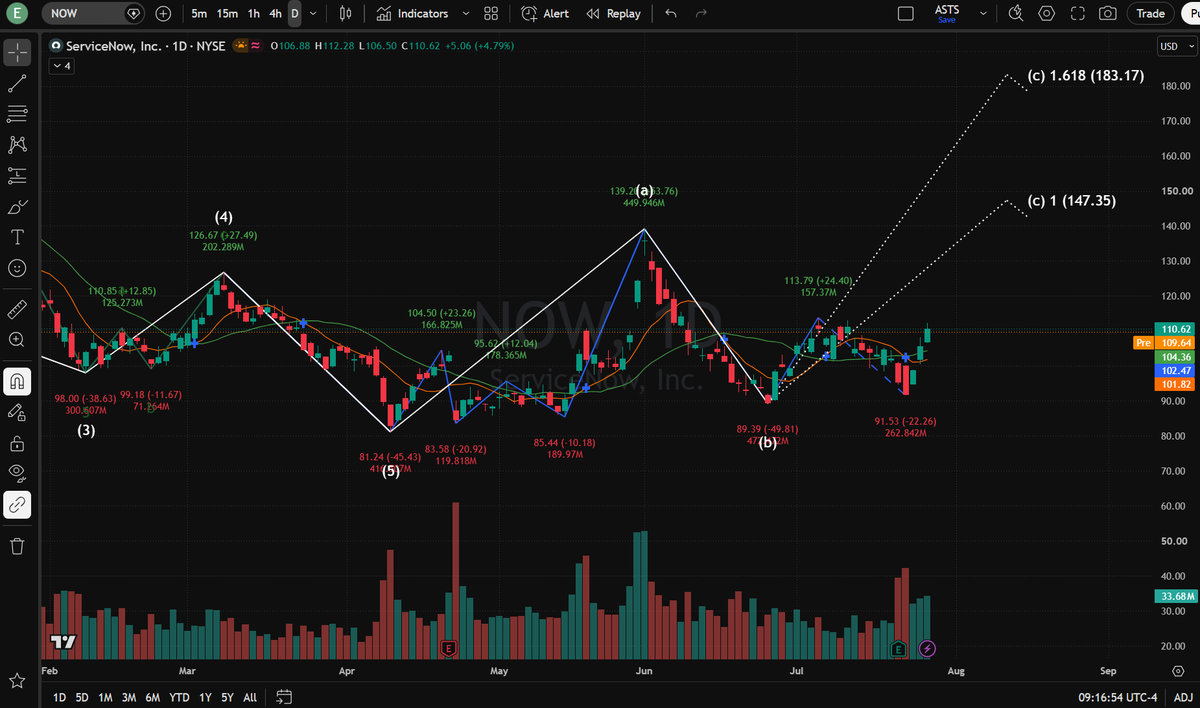Image resolution: width=1200 pixels, height=708 pixels.
Task: Set chart range to 1M
Action: click(x=105, y=697)
